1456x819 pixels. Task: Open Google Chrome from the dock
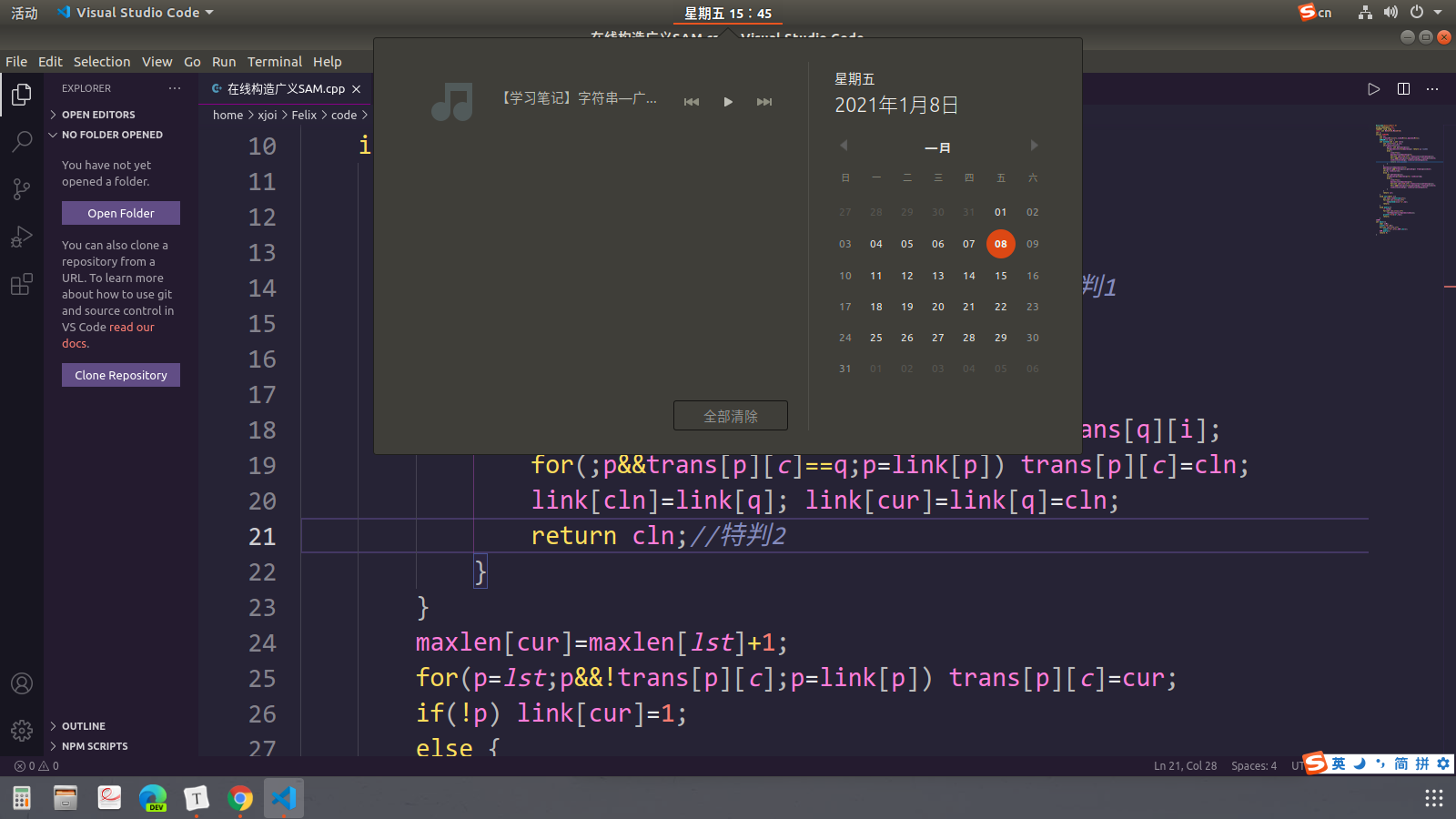240,798
